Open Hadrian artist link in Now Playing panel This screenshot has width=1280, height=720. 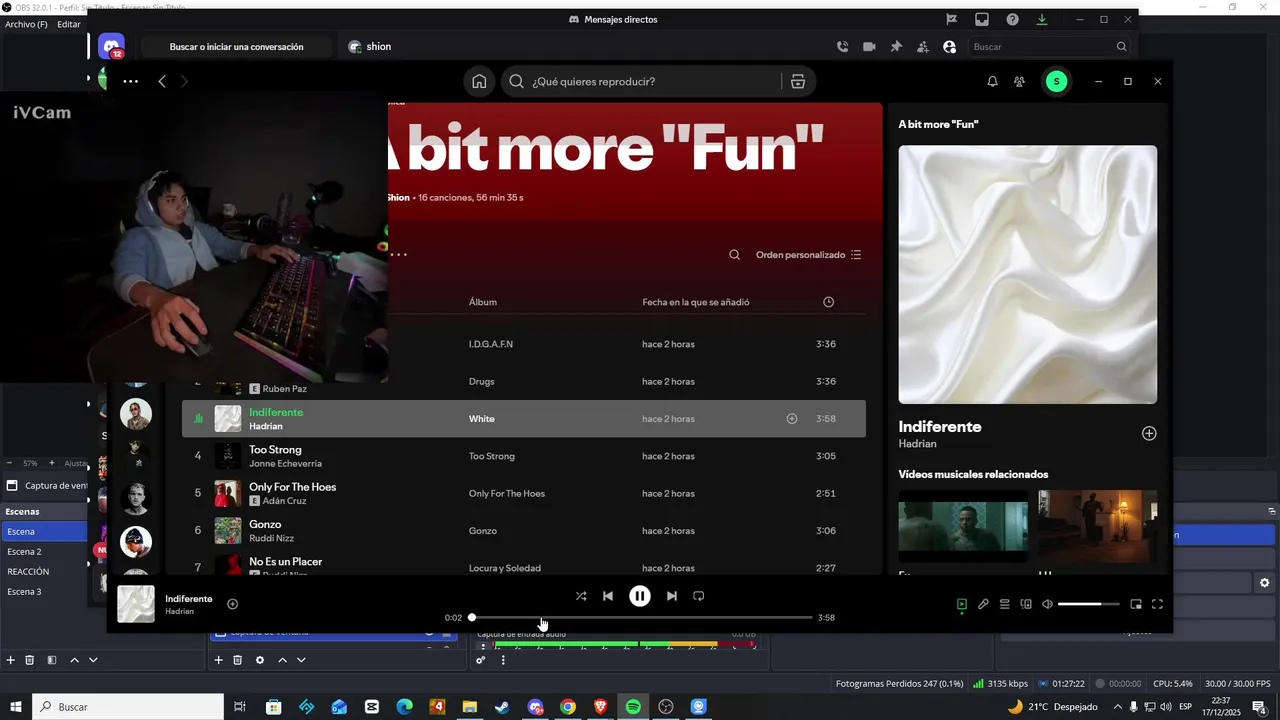918,444
